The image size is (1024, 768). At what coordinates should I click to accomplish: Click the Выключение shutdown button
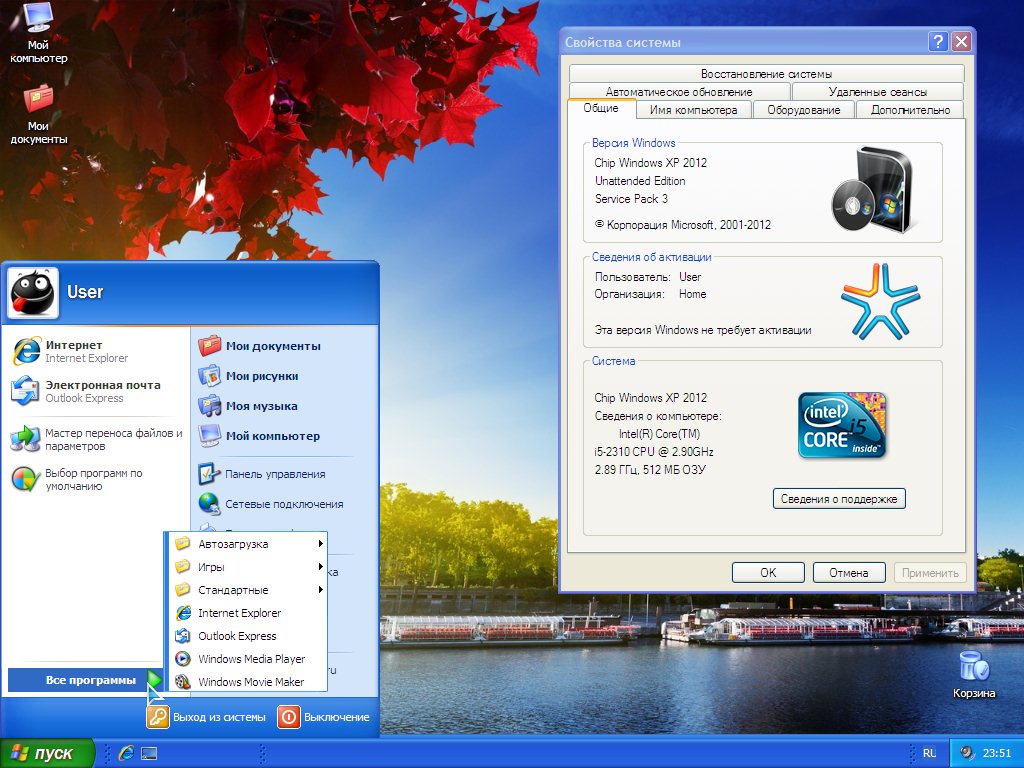pyautogui.click(x=324, y=717)
